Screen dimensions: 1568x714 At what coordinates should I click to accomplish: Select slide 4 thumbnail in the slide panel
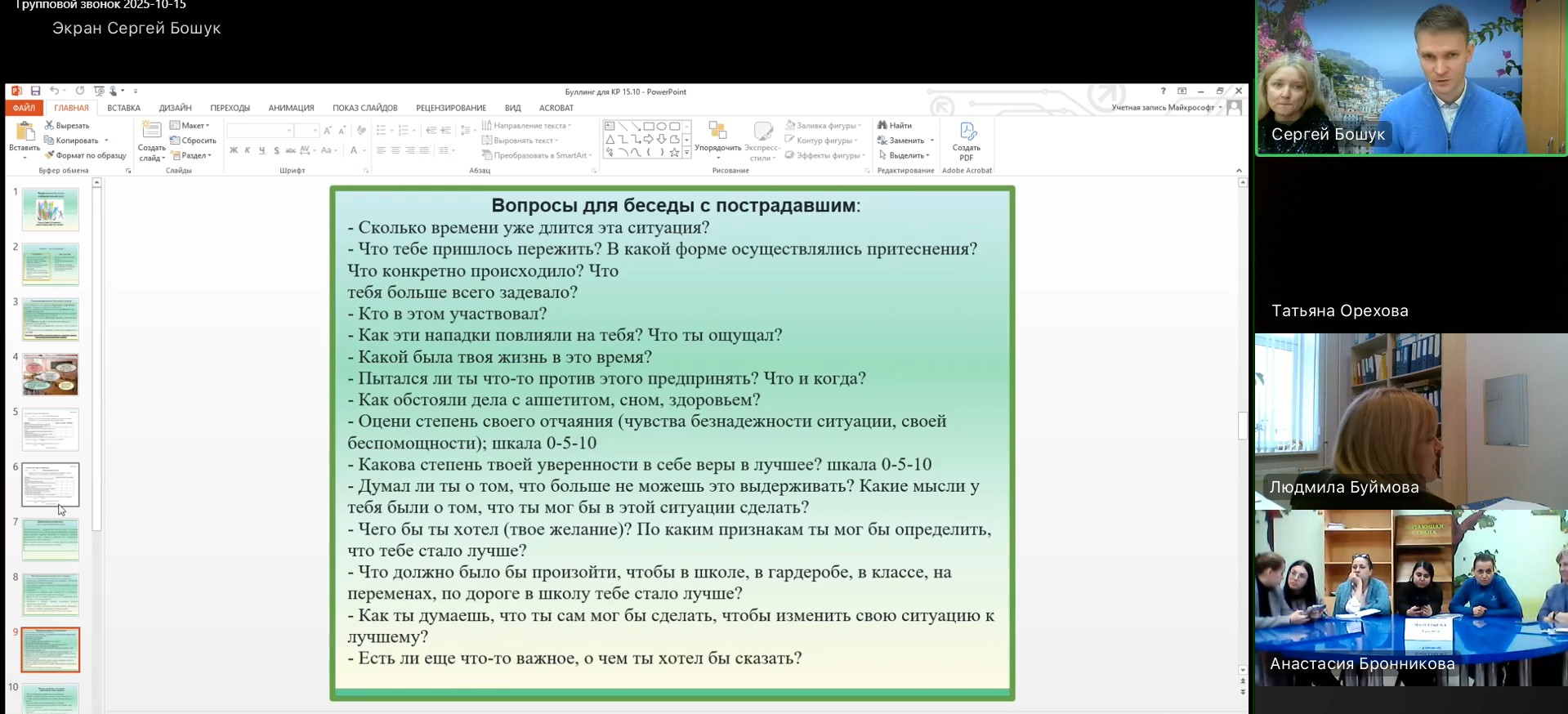pos(51,374)
